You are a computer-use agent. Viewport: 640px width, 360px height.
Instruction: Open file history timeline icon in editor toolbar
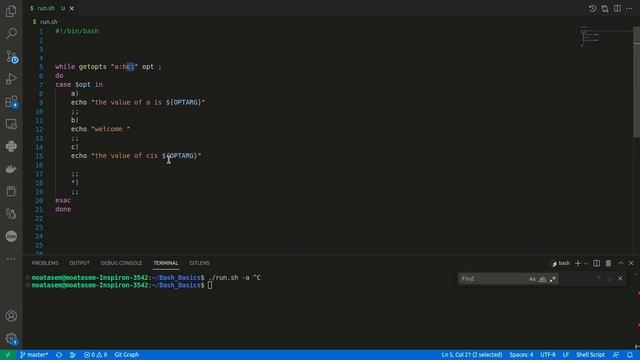point(592,9)
